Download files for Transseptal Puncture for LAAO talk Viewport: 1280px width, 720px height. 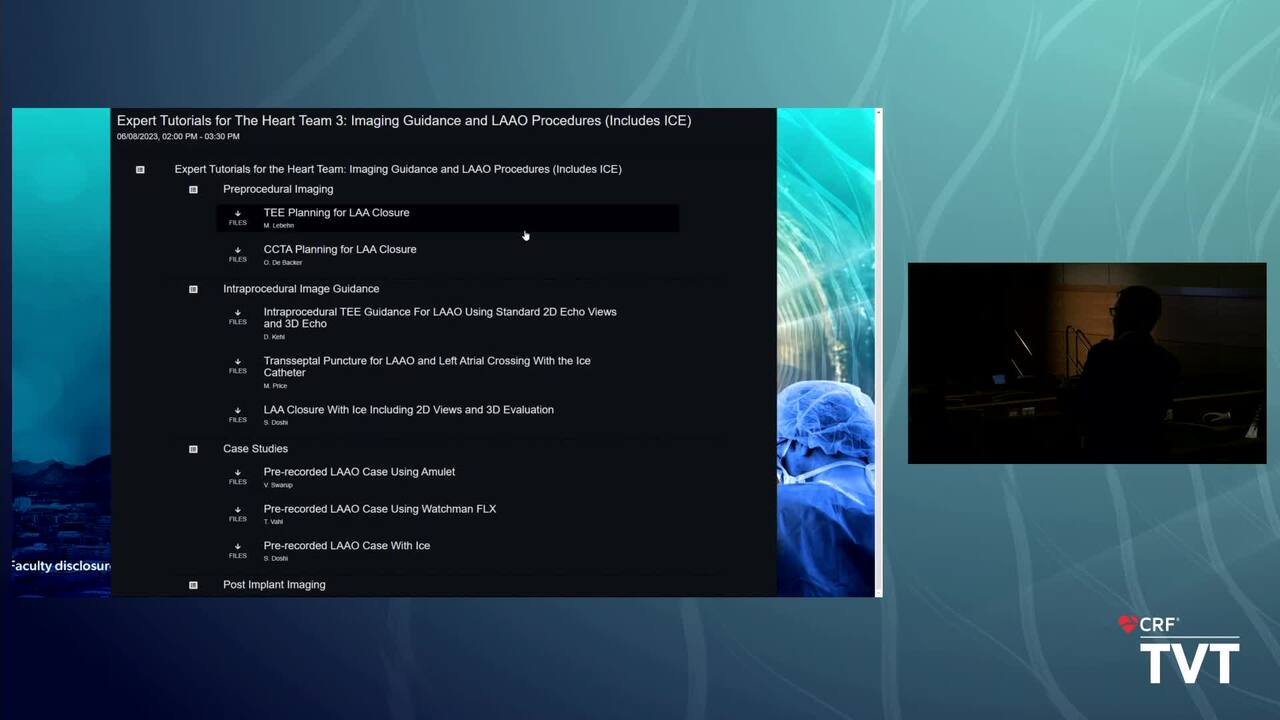(237, 366)
